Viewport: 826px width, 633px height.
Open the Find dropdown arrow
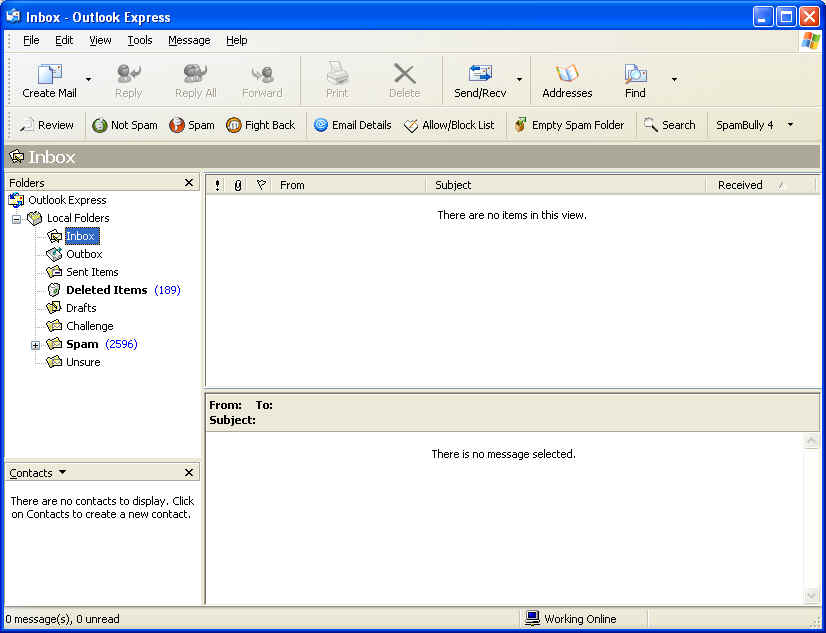click(x=674, y=80)
